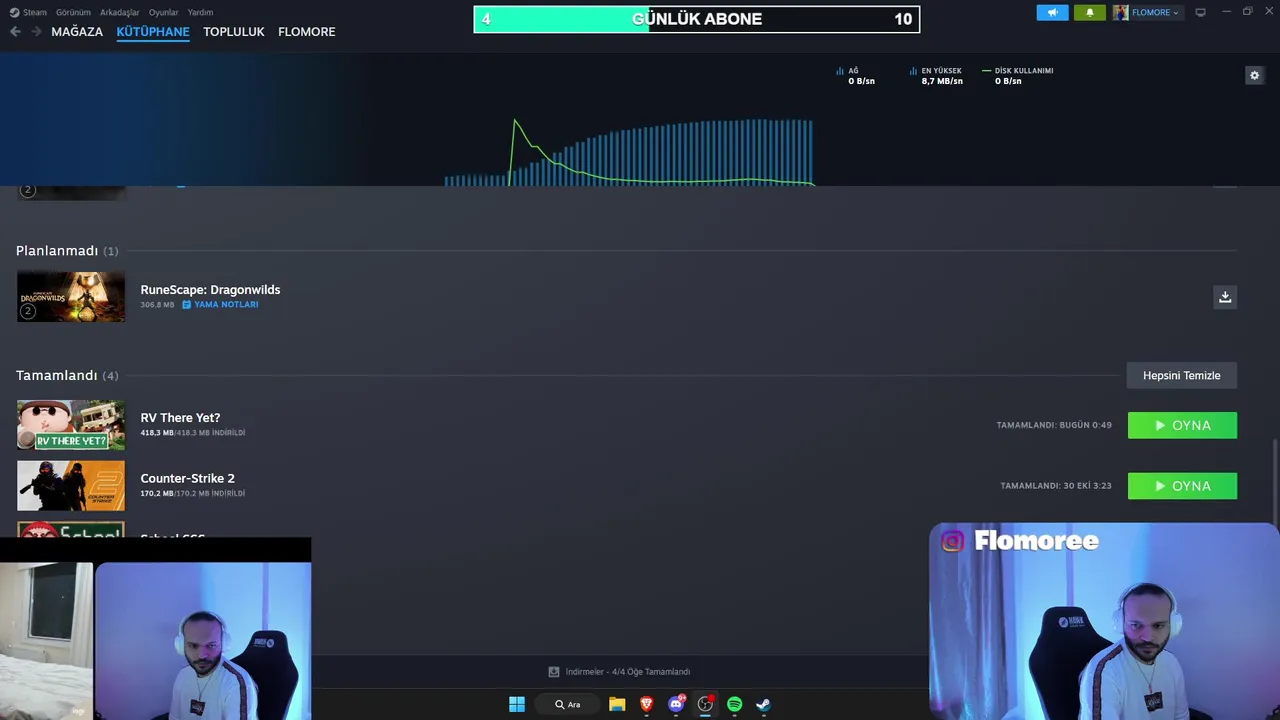
Task: Open Discord from taskbar
Action: pos(676,704)
